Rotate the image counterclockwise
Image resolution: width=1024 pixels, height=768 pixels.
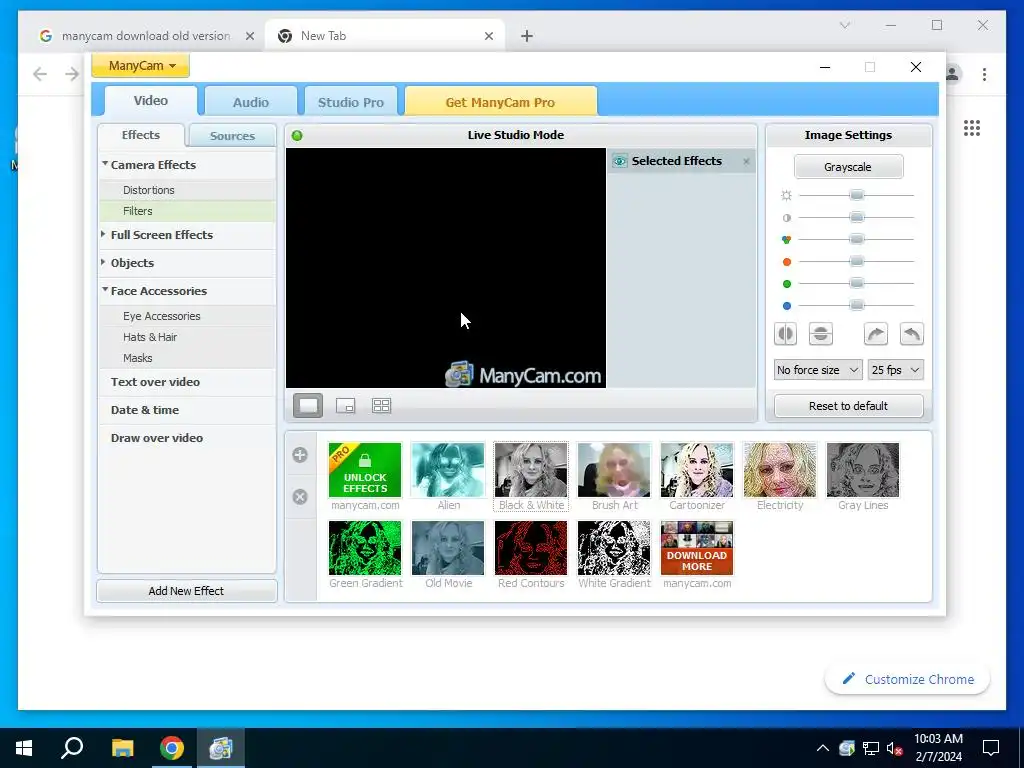[912, 334]
